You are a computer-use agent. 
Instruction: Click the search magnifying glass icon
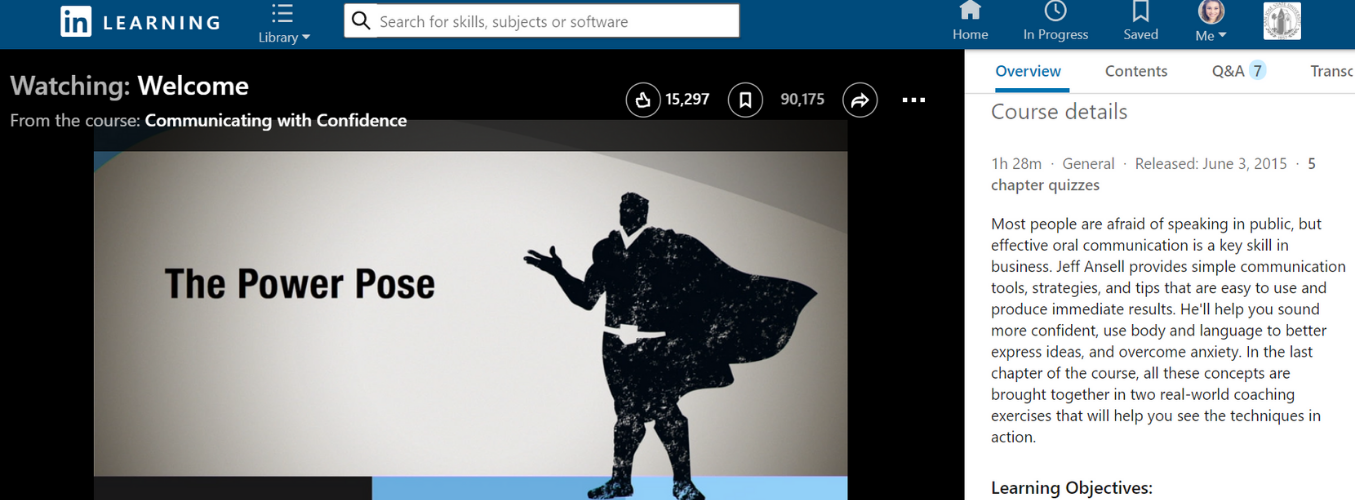[361, 21]
